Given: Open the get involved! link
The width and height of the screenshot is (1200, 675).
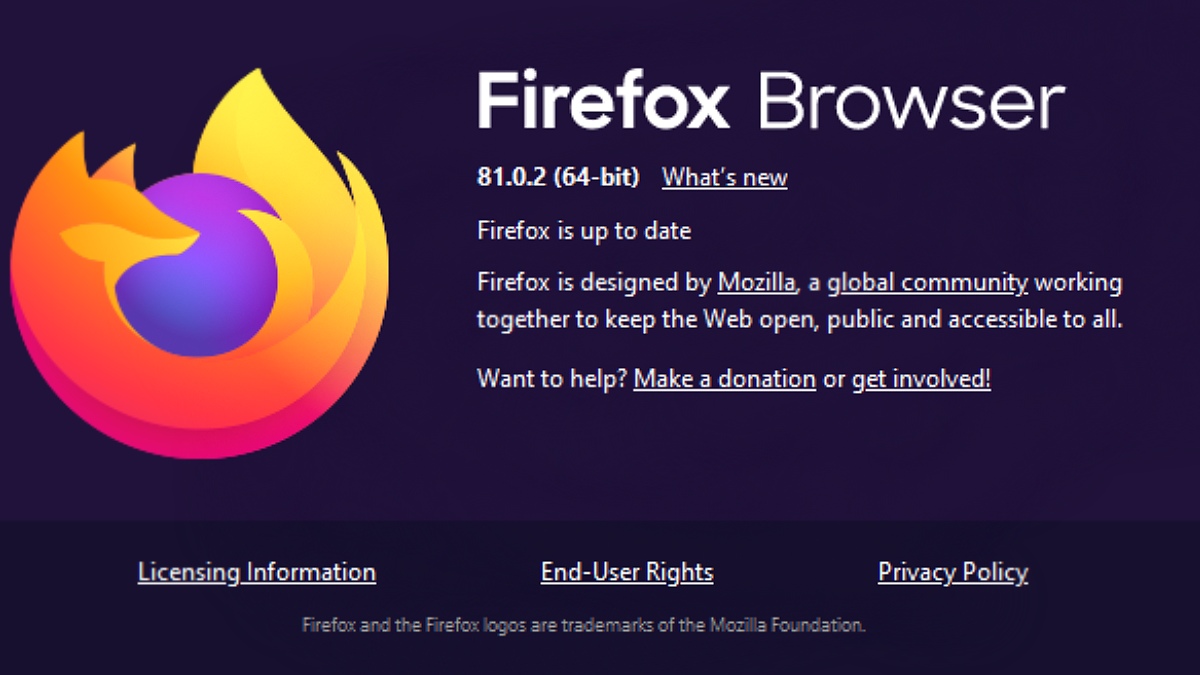Looking at the screenshot, I should point(921,379).
